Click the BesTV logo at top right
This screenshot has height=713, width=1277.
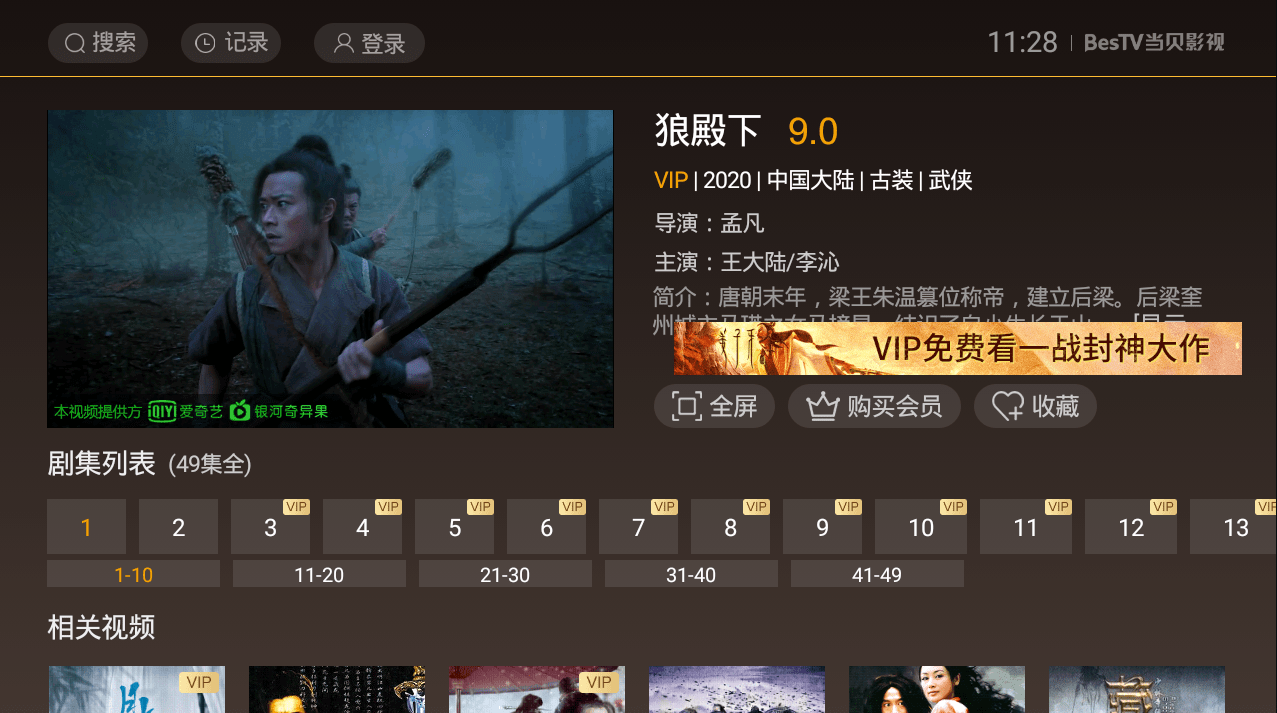tap(1154, 42)
